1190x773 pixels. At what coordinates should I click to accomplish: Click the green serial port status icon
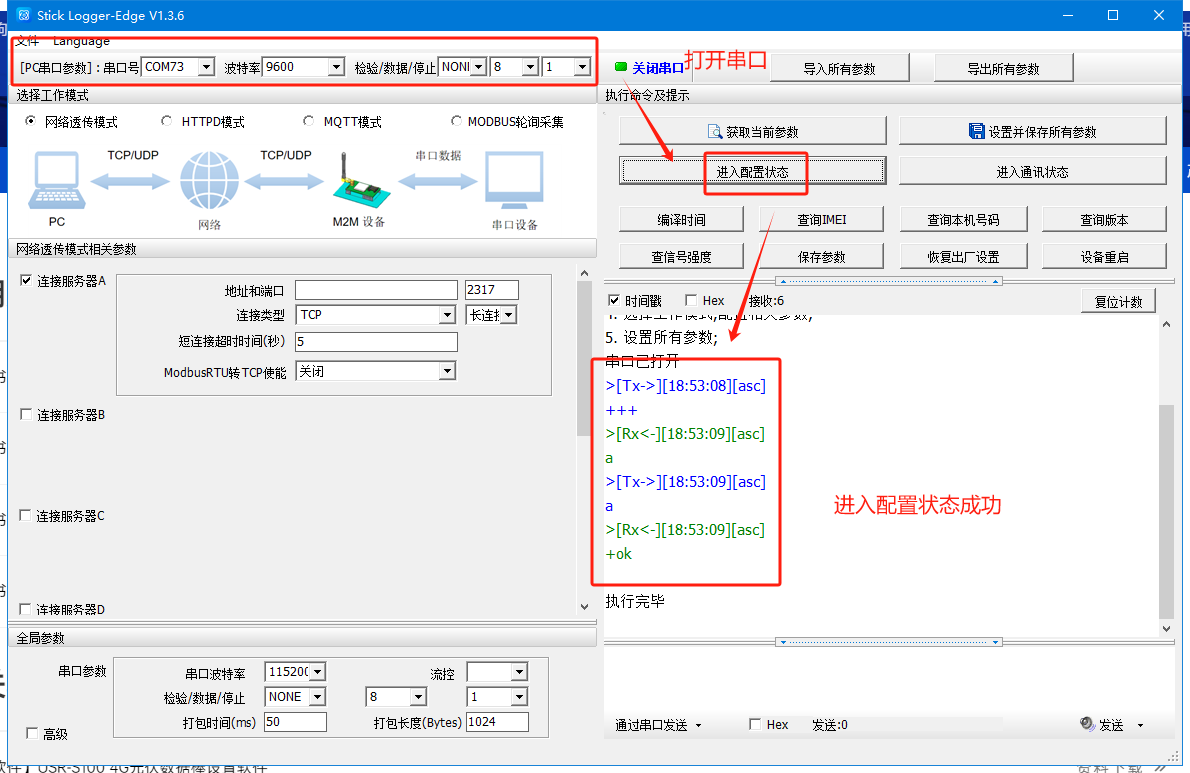(x=621, y=67)
